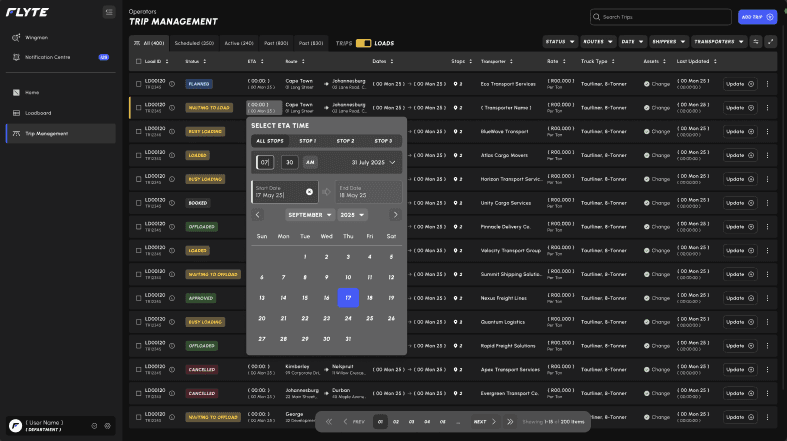Check the PLANNED row checkbox
The height and width of the screenshot is (441, 787).
pyautogui.click(x=139, y=84)
